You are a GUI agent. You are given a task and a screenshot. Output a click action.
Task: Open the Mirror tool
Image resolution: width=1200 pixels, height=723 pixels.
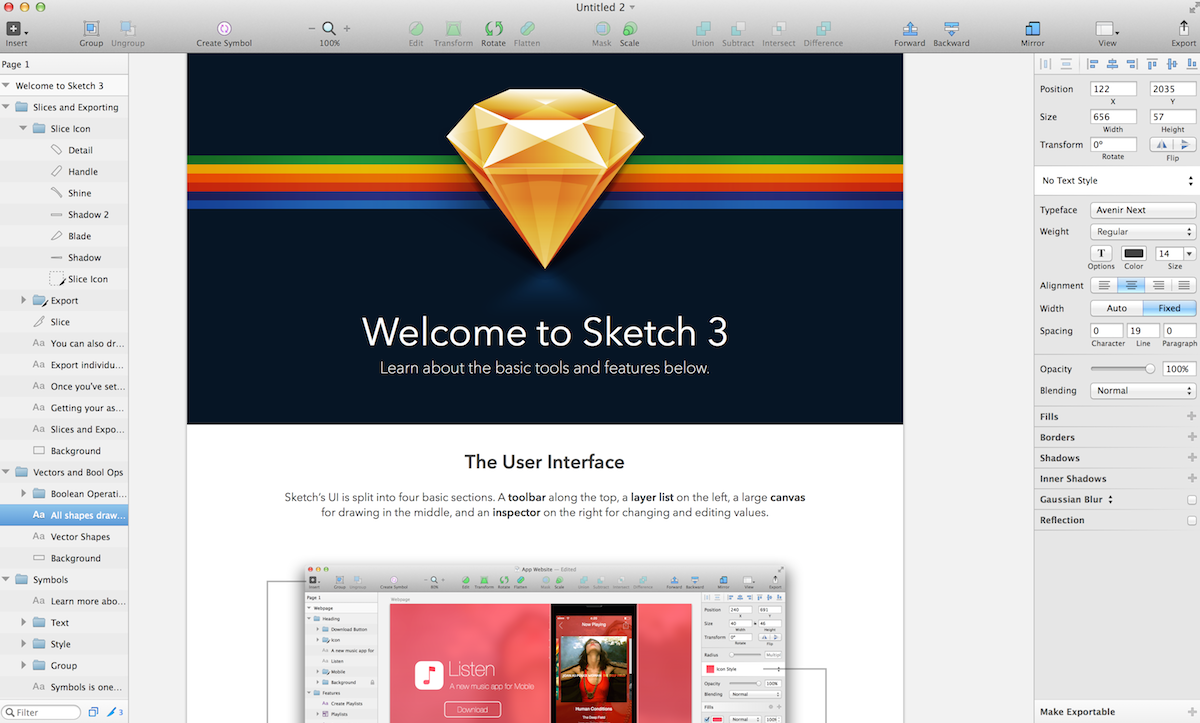1033,29
